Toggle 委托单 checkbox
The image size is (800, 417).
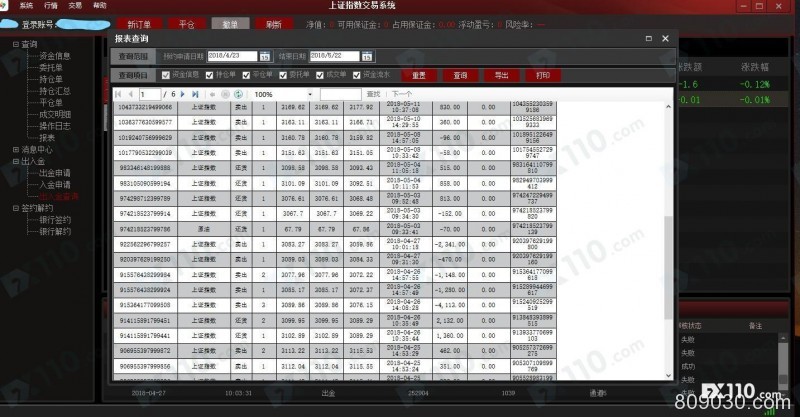point(283,75)
